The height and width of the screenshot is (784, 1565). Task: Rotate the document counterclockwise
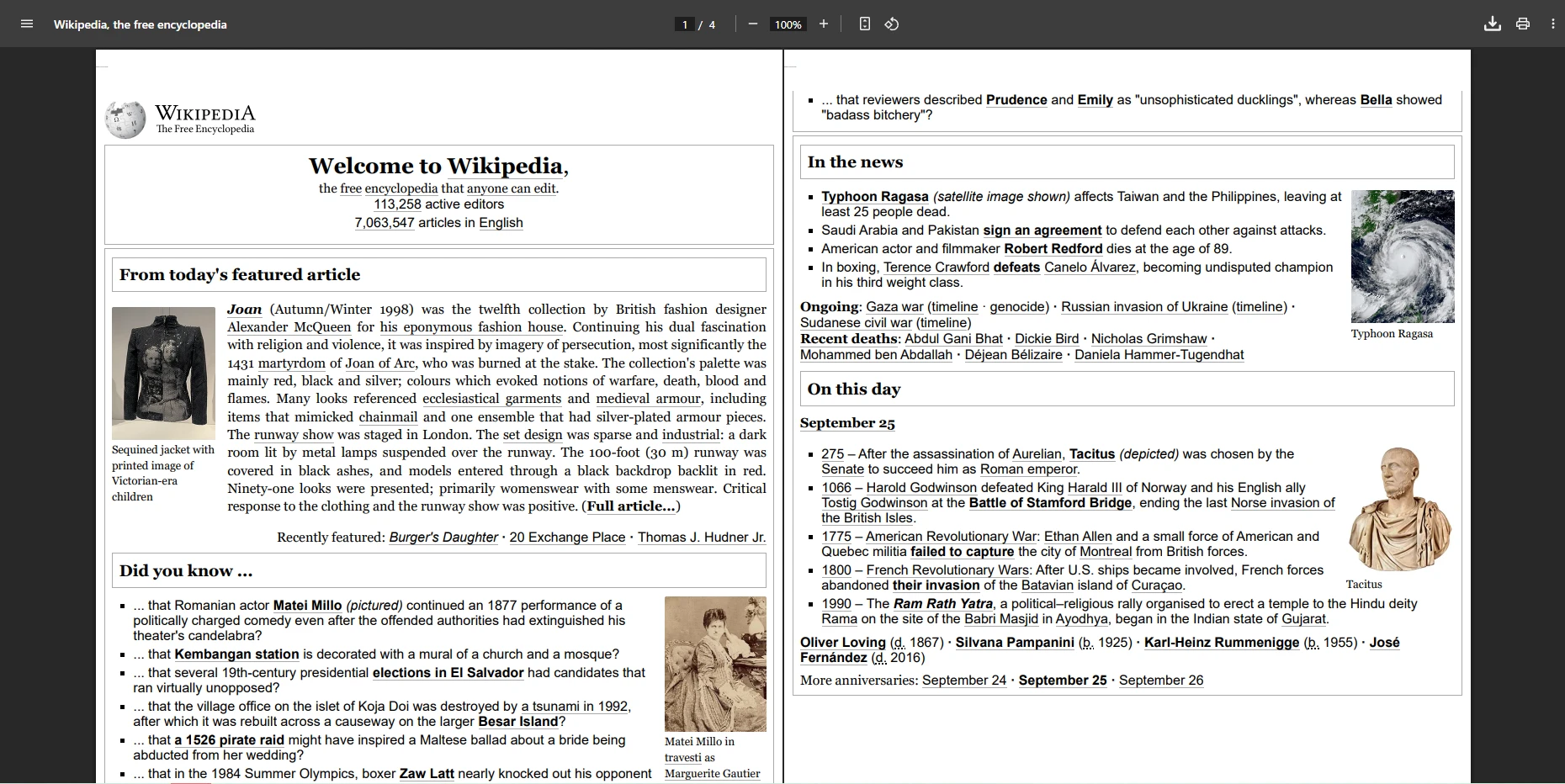point(892,24)
